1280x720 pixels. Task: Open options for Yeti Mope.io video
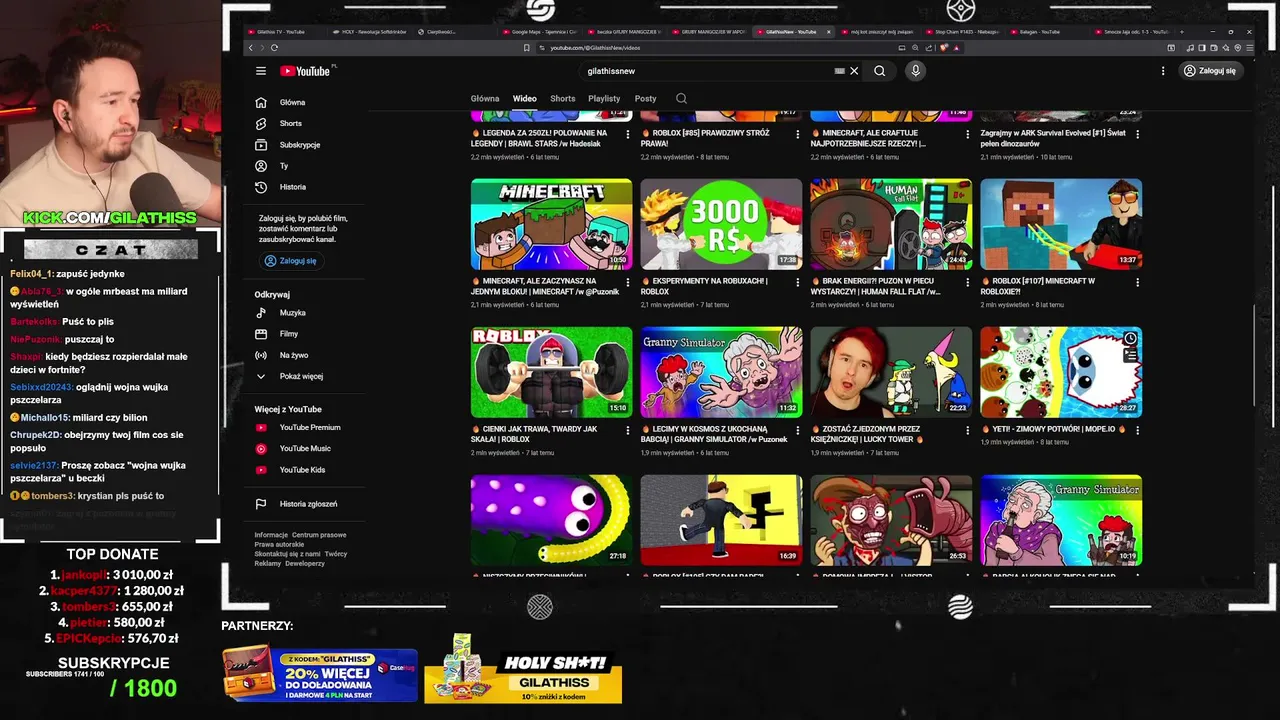click(x=1137, y=430)
